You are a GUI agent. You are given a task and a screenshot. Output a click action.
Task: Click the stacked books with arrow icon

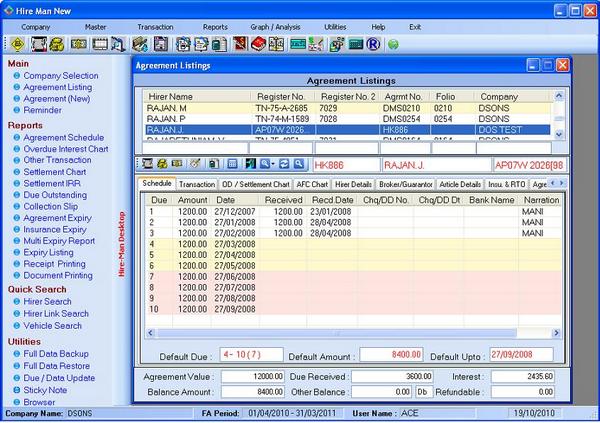point(140,44)
